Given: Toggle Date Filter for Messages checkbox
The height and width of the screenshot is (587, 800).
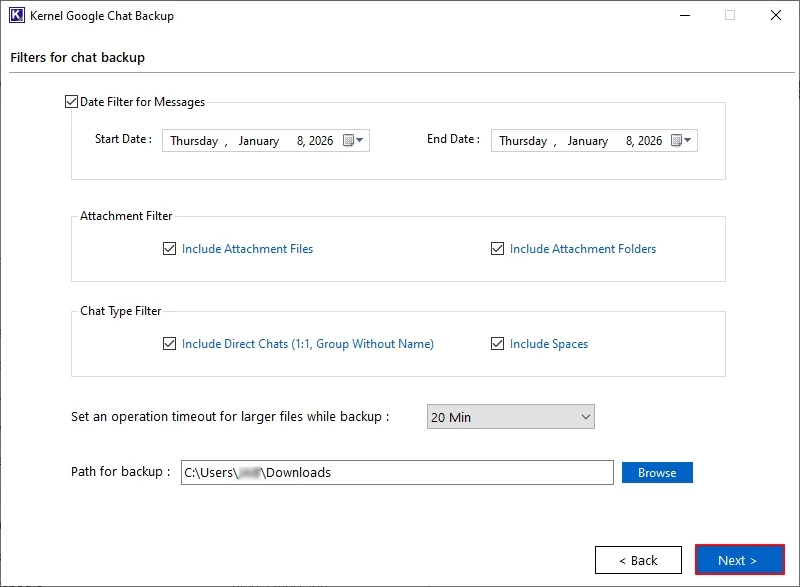Looking at the screenshot, I should (71, 102).
